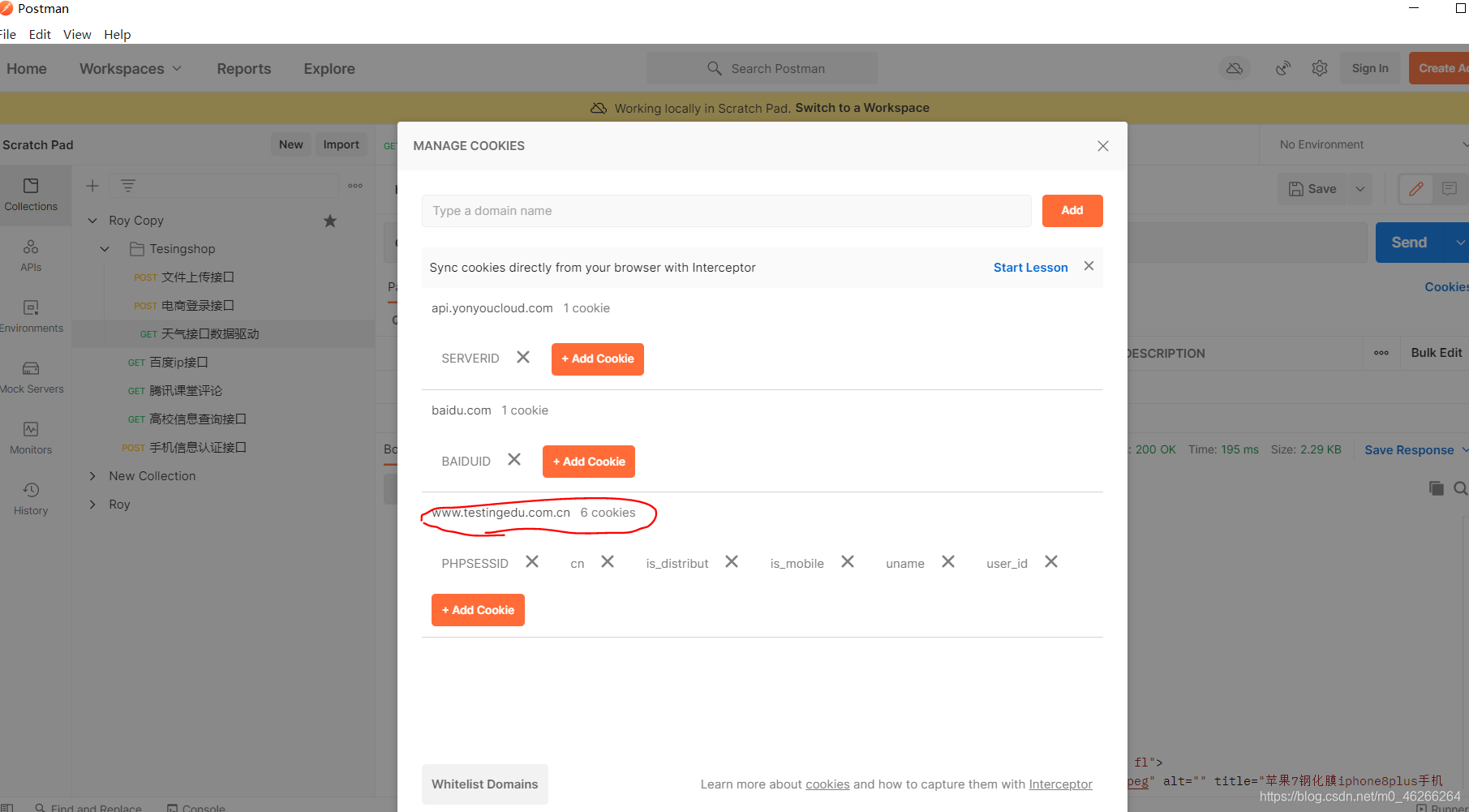Follow the Interceptor link

coord(1060,784)
